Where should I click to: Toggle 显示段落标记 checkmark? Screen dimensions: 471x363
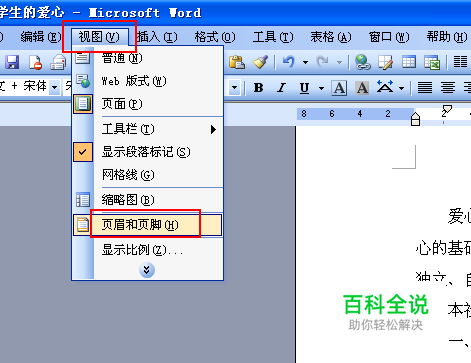pos(83,152)
